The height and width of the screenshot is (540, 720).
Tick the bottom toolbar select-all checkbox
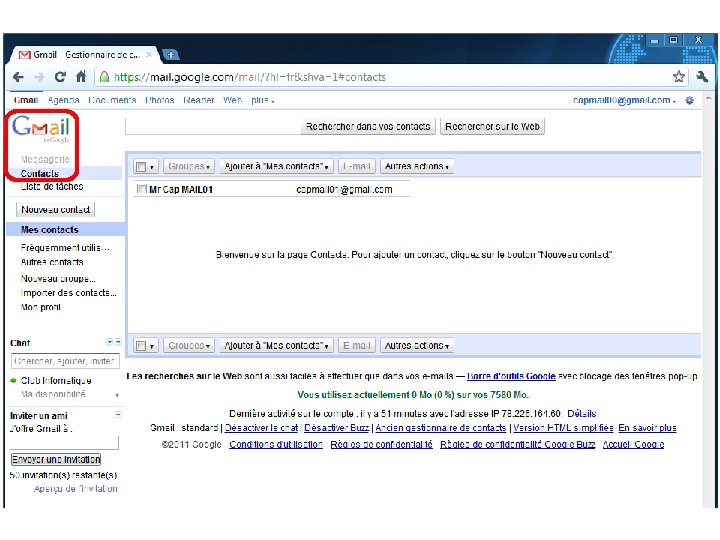[141, 345]
